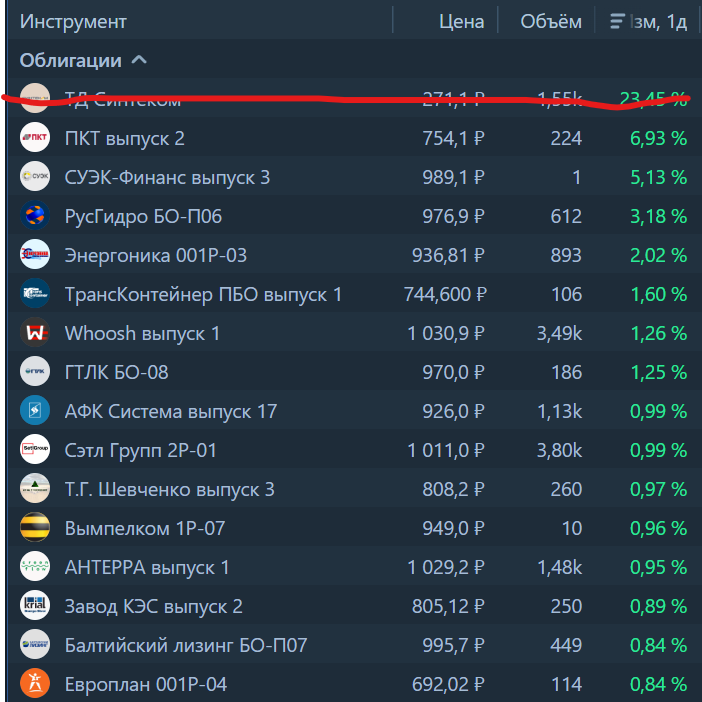Click the price 692,02 ₽
This screenshot has height=702, width=702.
[448, 684]
